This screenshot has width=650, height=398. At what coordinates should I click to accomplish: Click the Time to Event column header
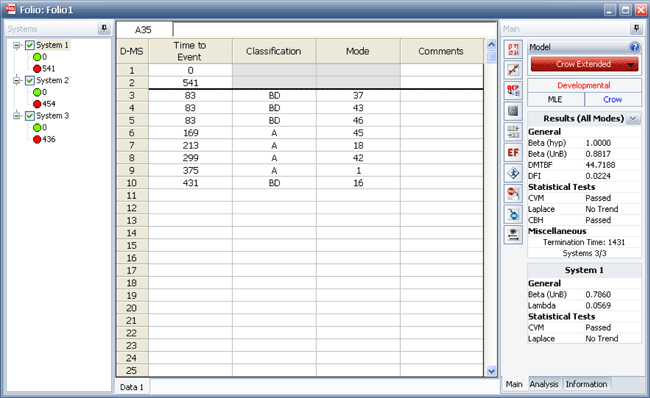(x=190, y=51)
